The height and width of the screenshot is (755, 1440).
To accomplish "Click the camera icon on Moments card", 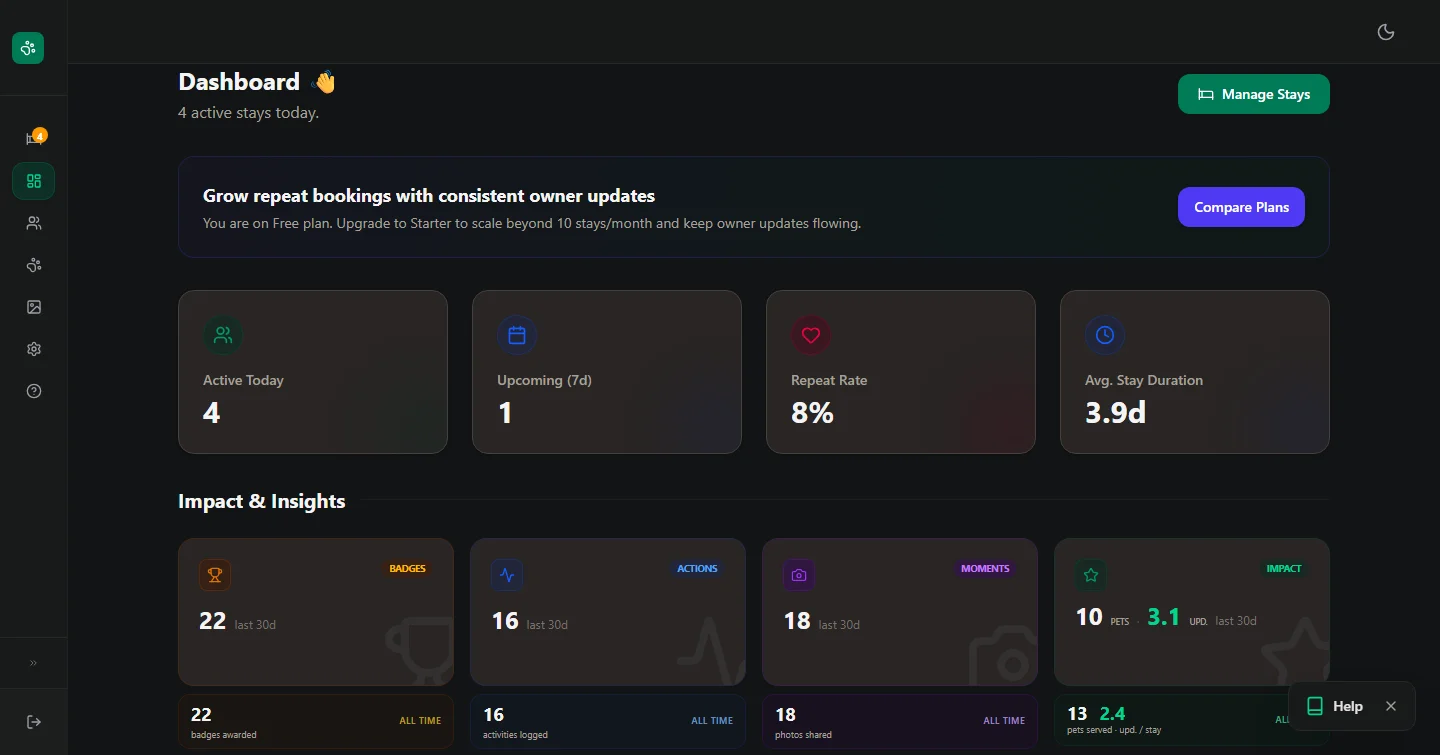I will click(x=799, y=575).
